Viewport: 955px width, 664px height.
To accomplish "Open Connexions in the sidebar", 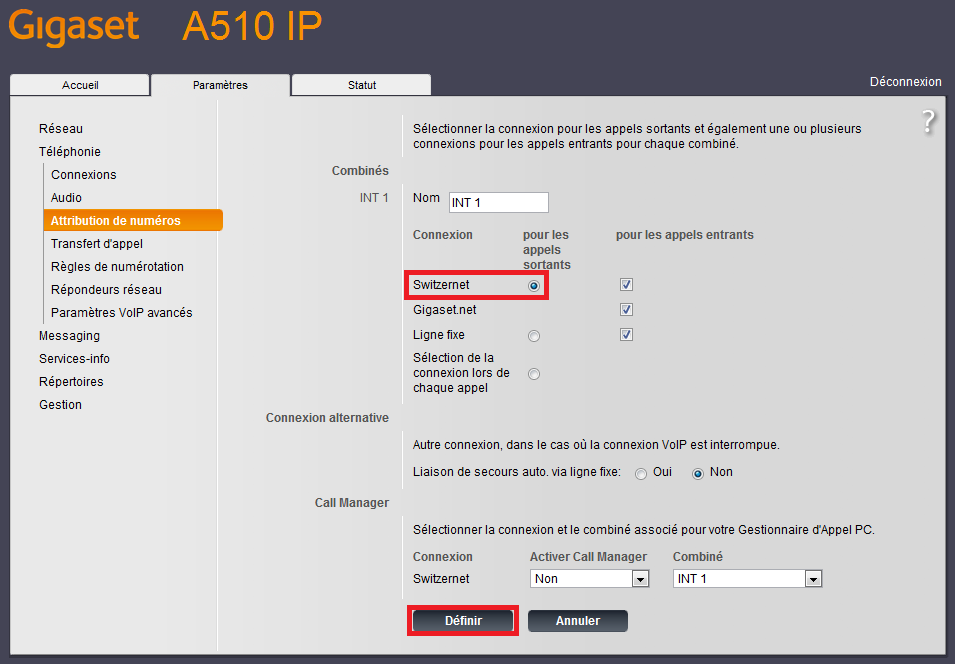I will coord(83,175).
